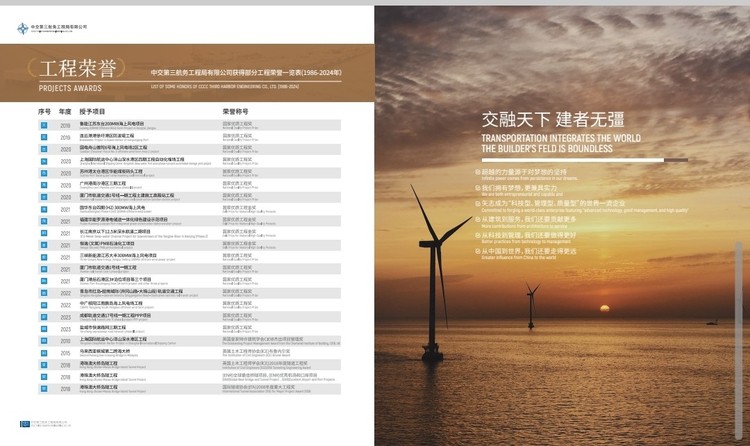Click the '成都轨道交通17号线一期工程PPP项目' row
Screen dimensions: 750x446
189,317
